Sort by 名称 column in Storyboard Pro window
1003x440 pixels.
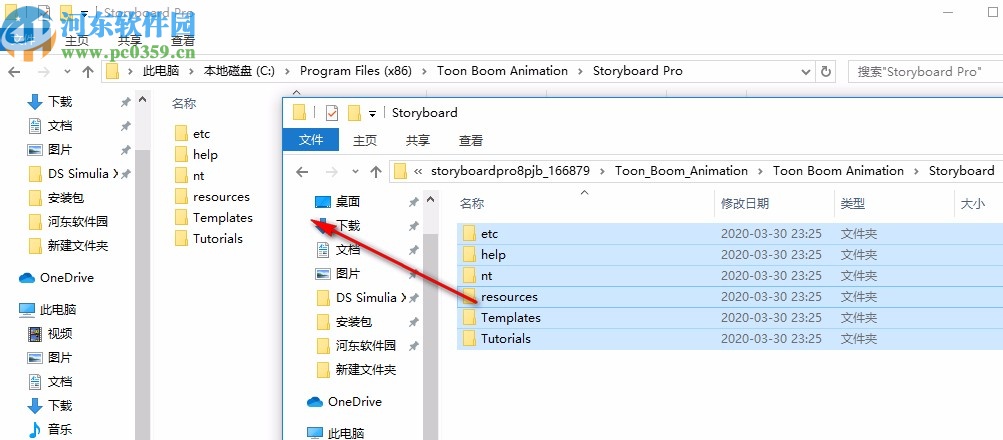tap(184, 104)
